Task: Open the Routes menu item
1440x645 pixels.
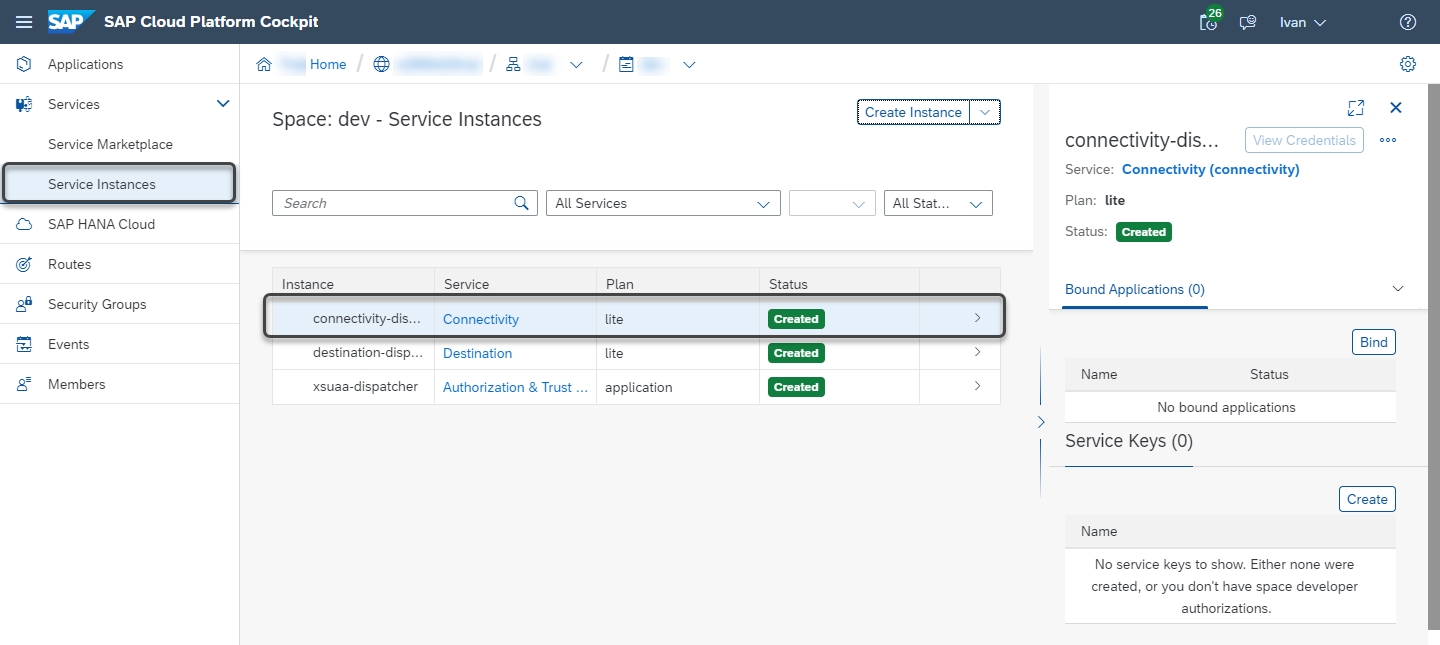Action: pos(69,264)
